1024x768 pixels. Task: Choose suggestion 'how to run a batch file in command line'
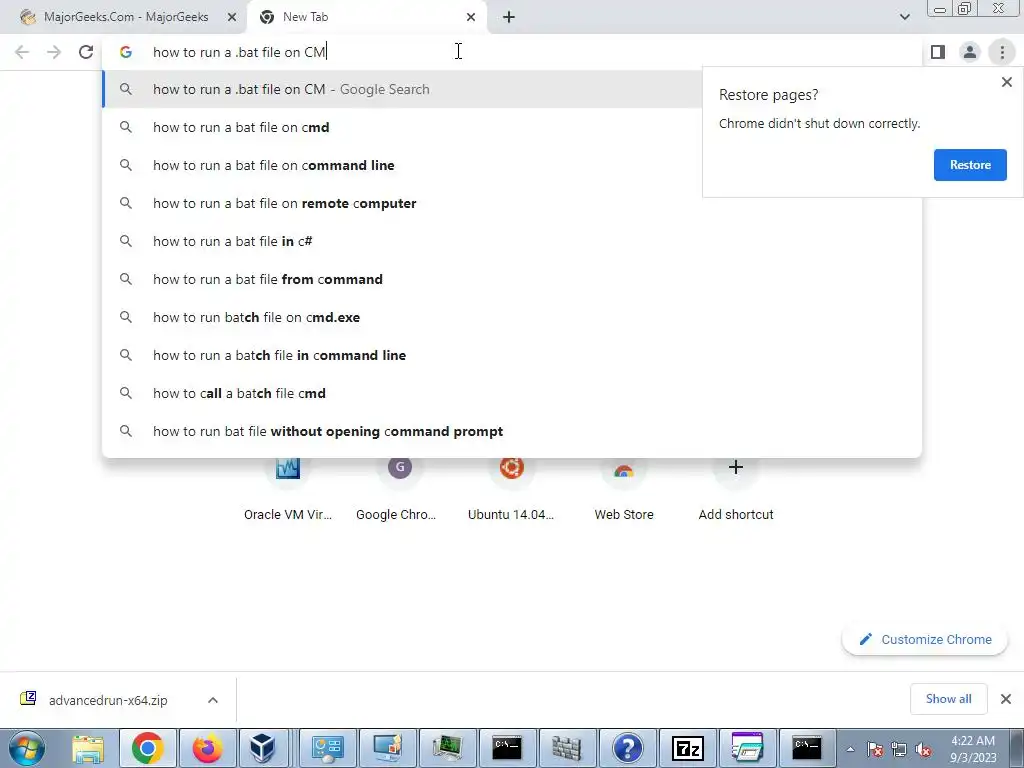pyautogui.click(x=512, y=355)
